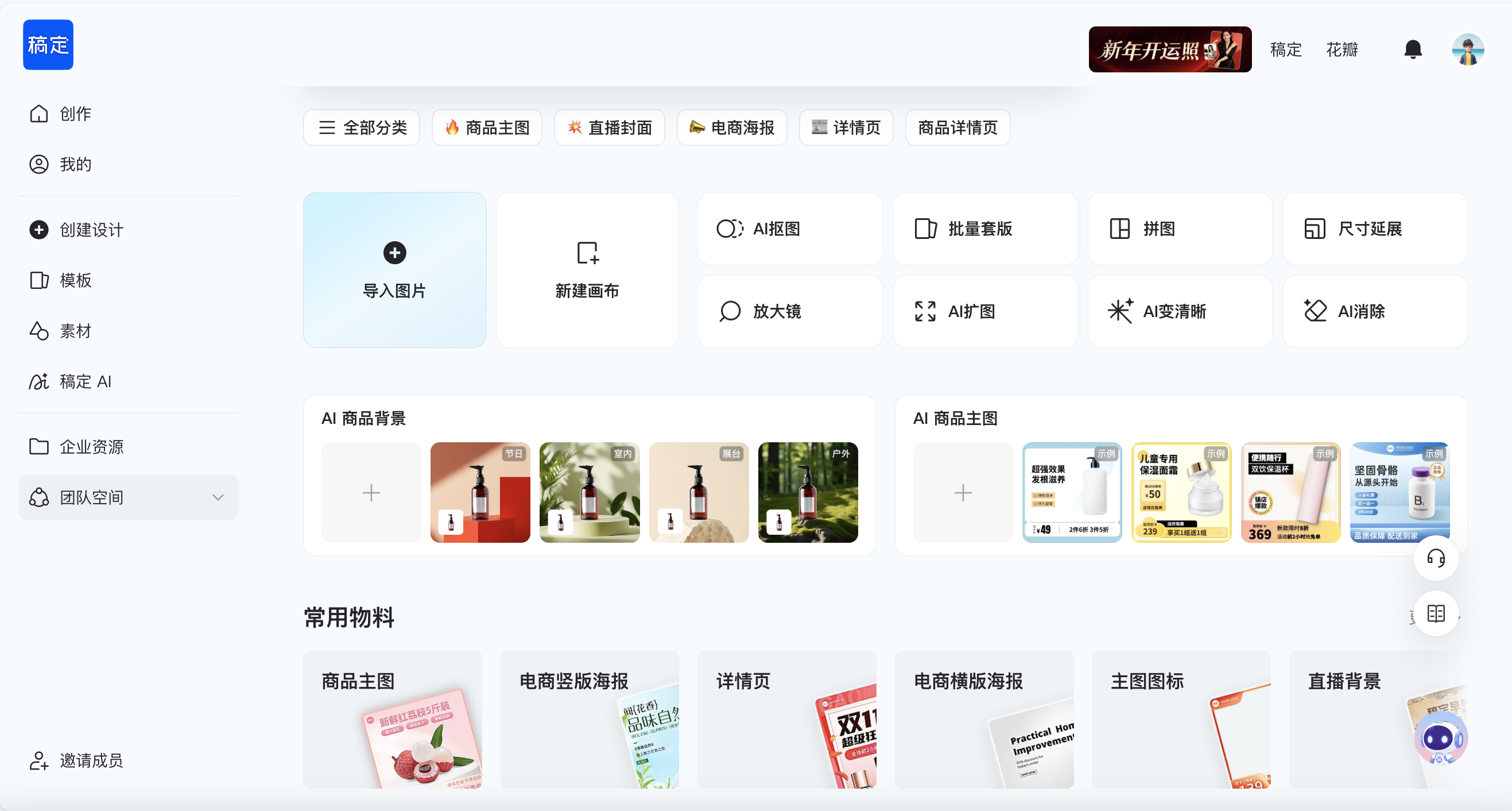This screenshot has height=811, width=1512.
Task: Select the 直播封面 category tab
Action: (x=609, y=128)
